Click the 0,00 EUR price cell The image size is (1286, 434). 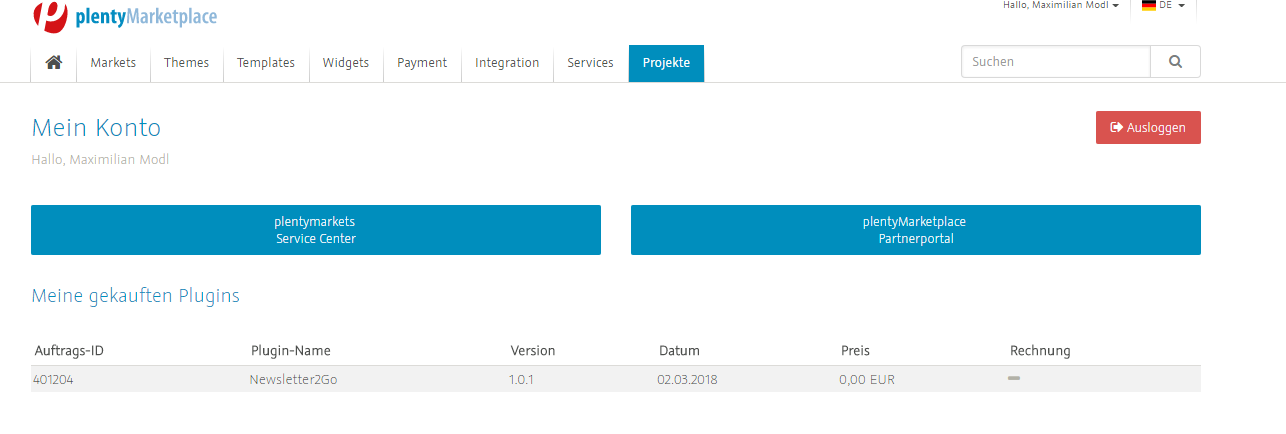point(867,379)
